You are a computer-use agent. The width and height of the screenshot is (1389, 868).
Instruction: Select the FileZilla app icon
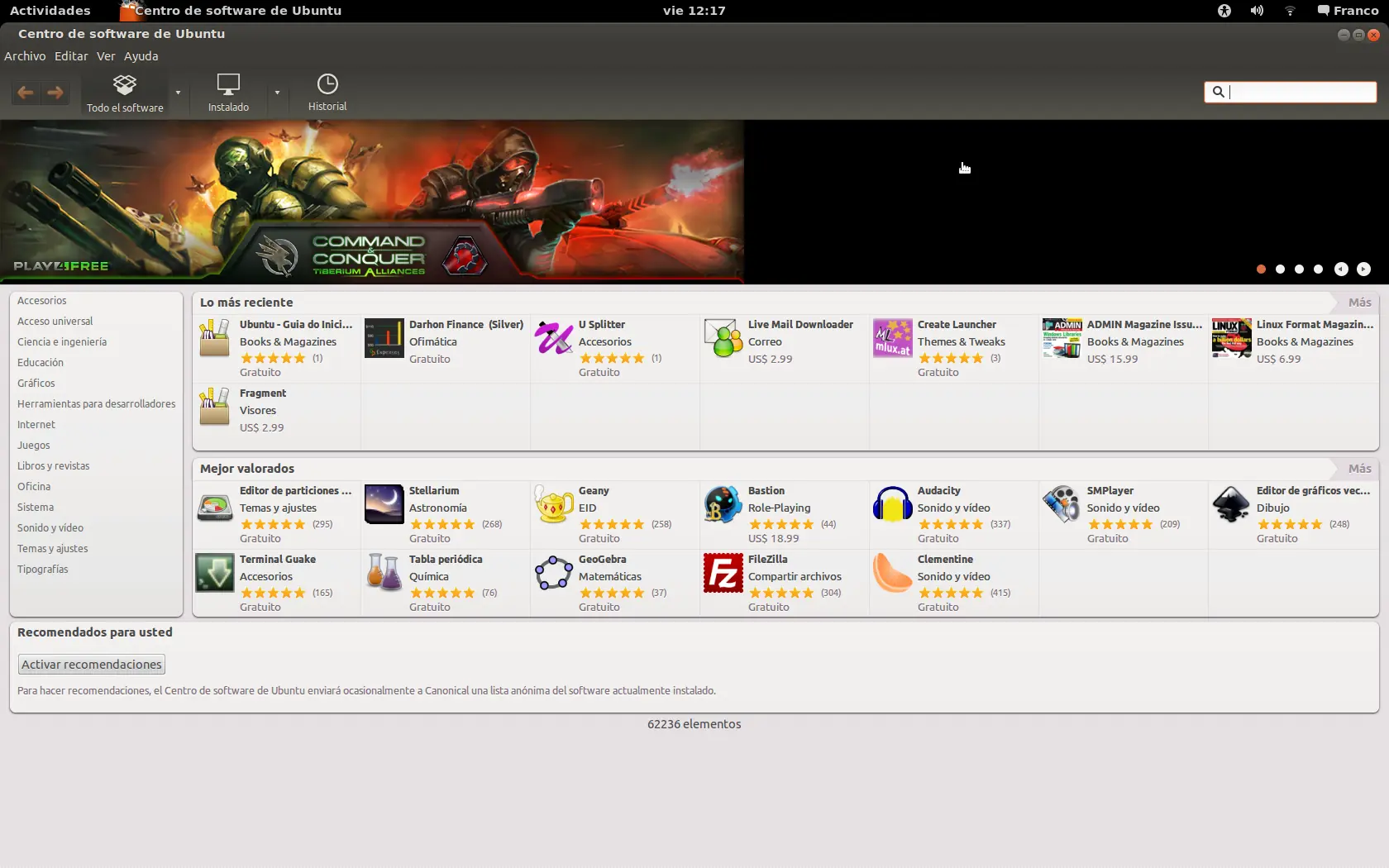coord(723,573)
